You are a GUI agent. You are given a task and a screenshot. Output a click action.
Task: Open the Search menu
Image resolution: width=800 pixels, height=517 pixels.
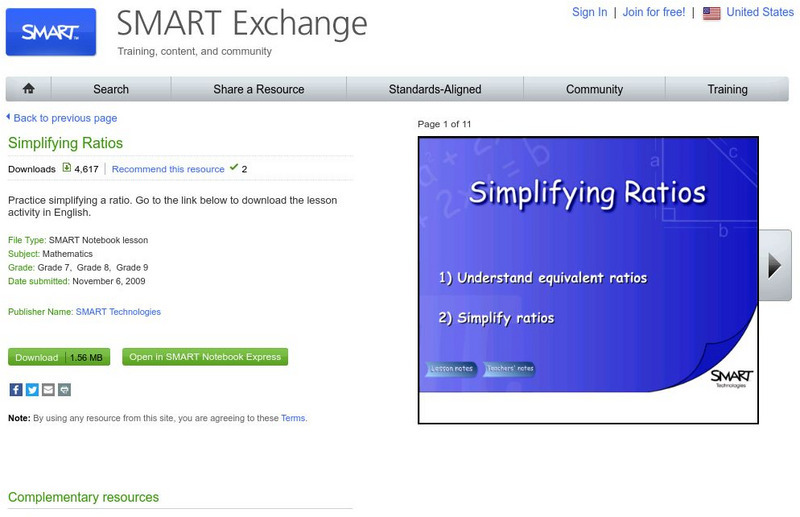[x=111, y=89]
